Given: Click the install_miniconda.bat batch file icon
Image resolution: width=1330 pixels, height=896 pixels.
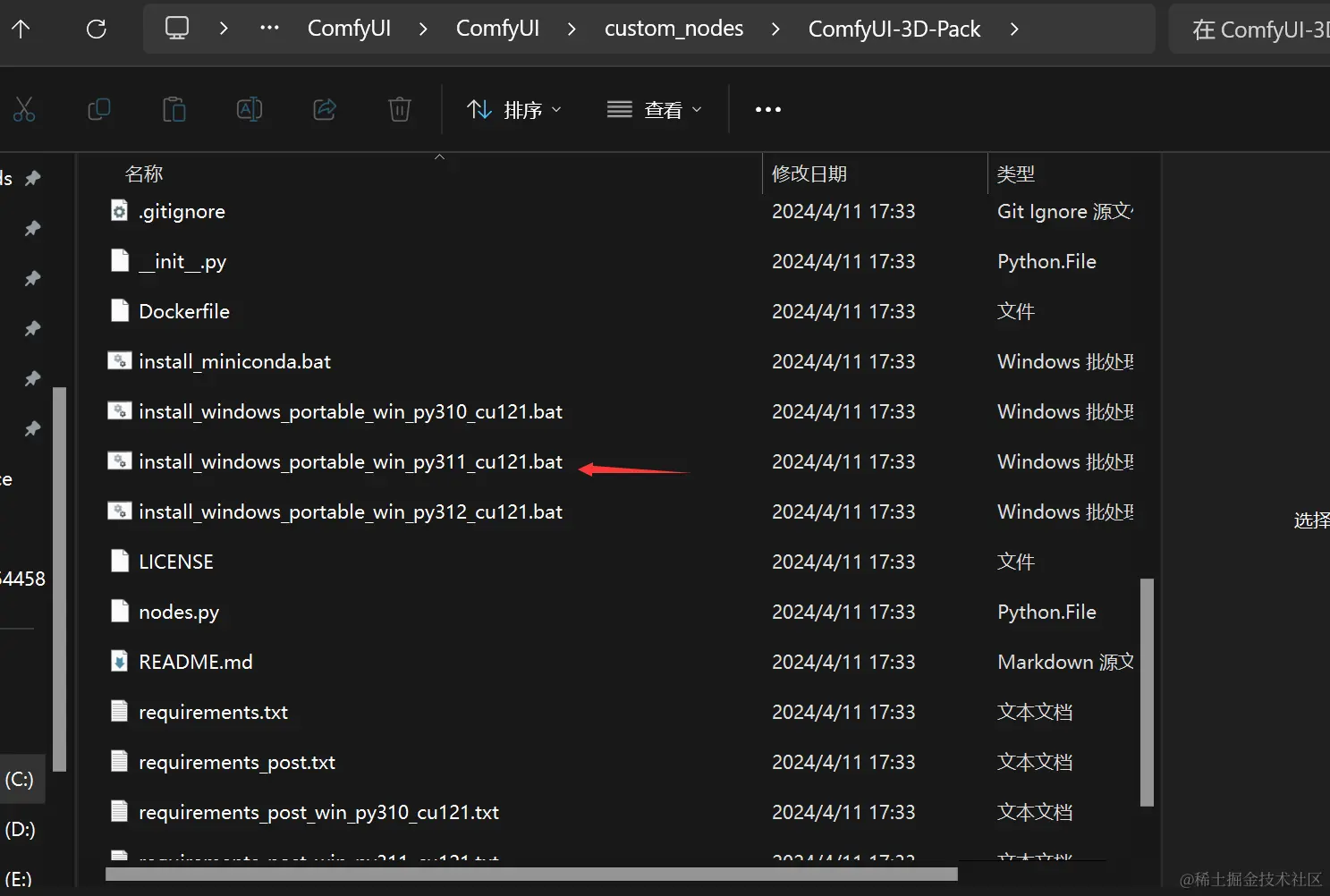Looking at the screenshot, I should [x=120, y=360].
